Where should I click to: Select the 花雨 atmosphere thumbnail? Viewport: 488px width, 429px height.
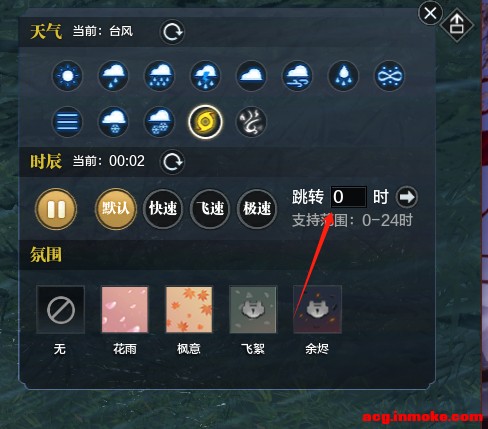pos(125,310)
